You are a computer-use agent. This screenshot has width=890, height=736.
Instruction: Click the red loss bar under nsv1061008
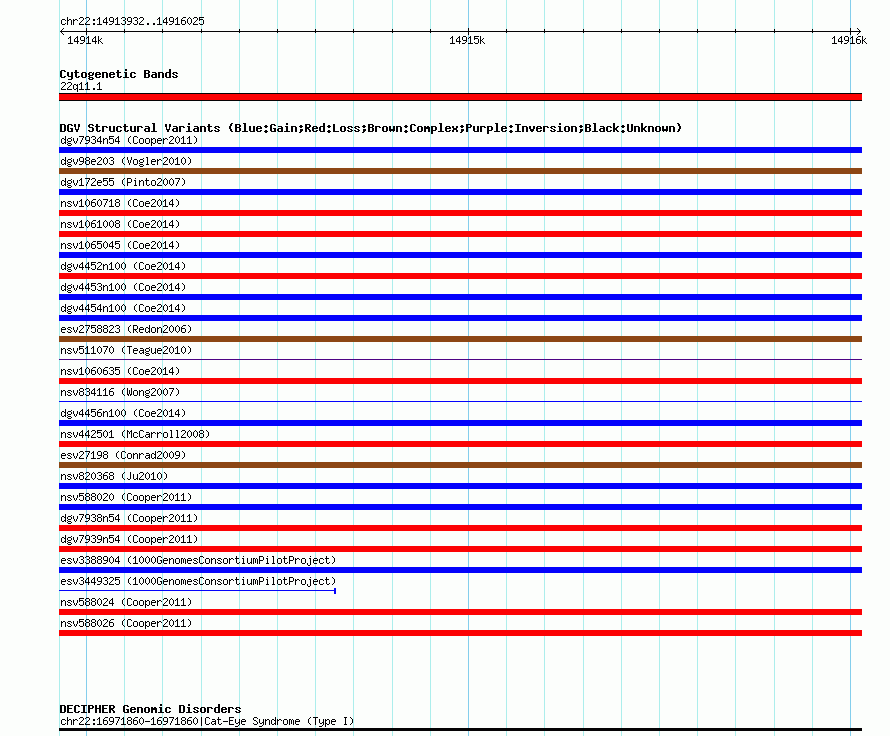(x=460, y=234)
